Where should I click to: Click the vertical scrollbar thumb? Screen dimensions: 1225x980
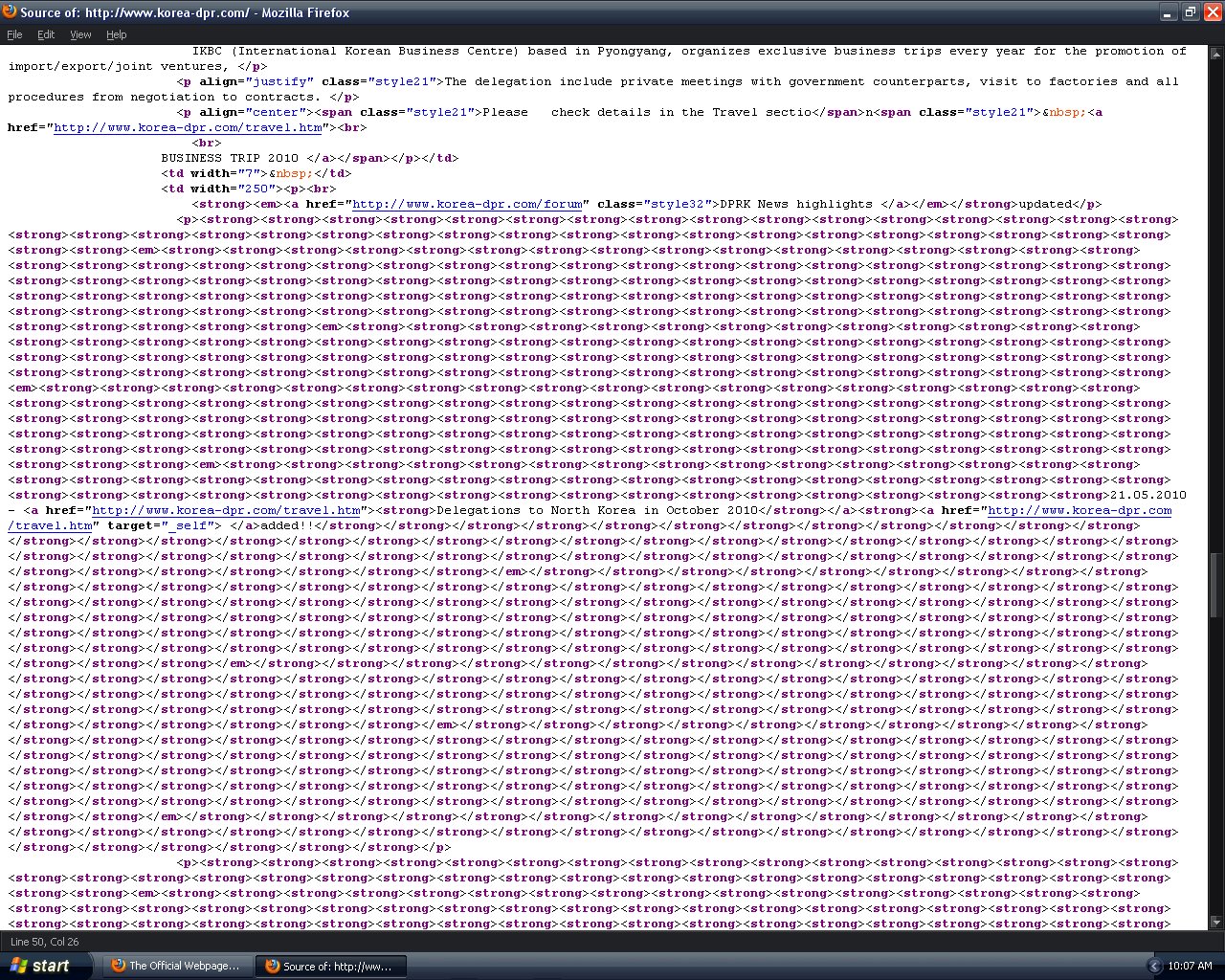point(1215,584)
